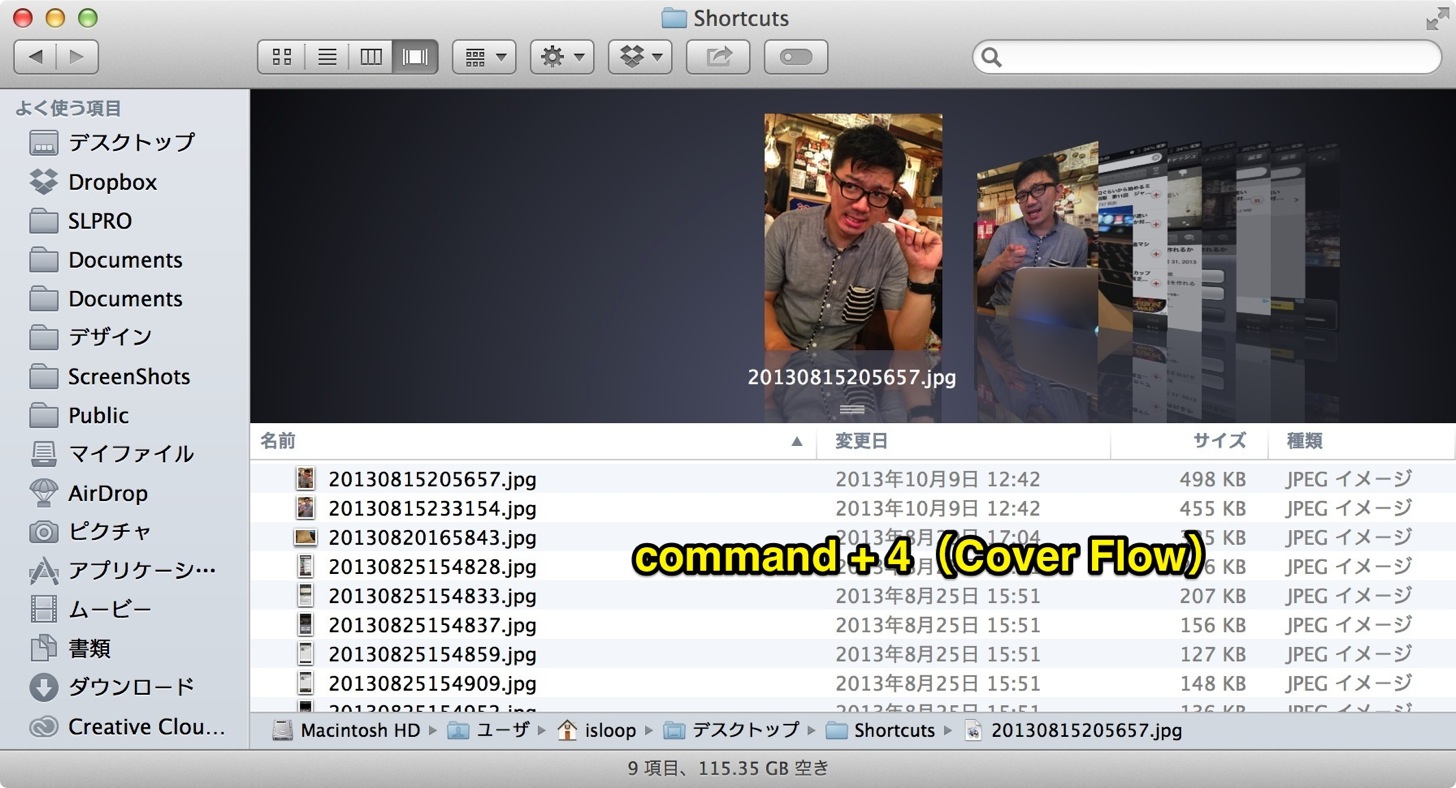Click the ダウンロード arrow icon

(x=44, y=688)
